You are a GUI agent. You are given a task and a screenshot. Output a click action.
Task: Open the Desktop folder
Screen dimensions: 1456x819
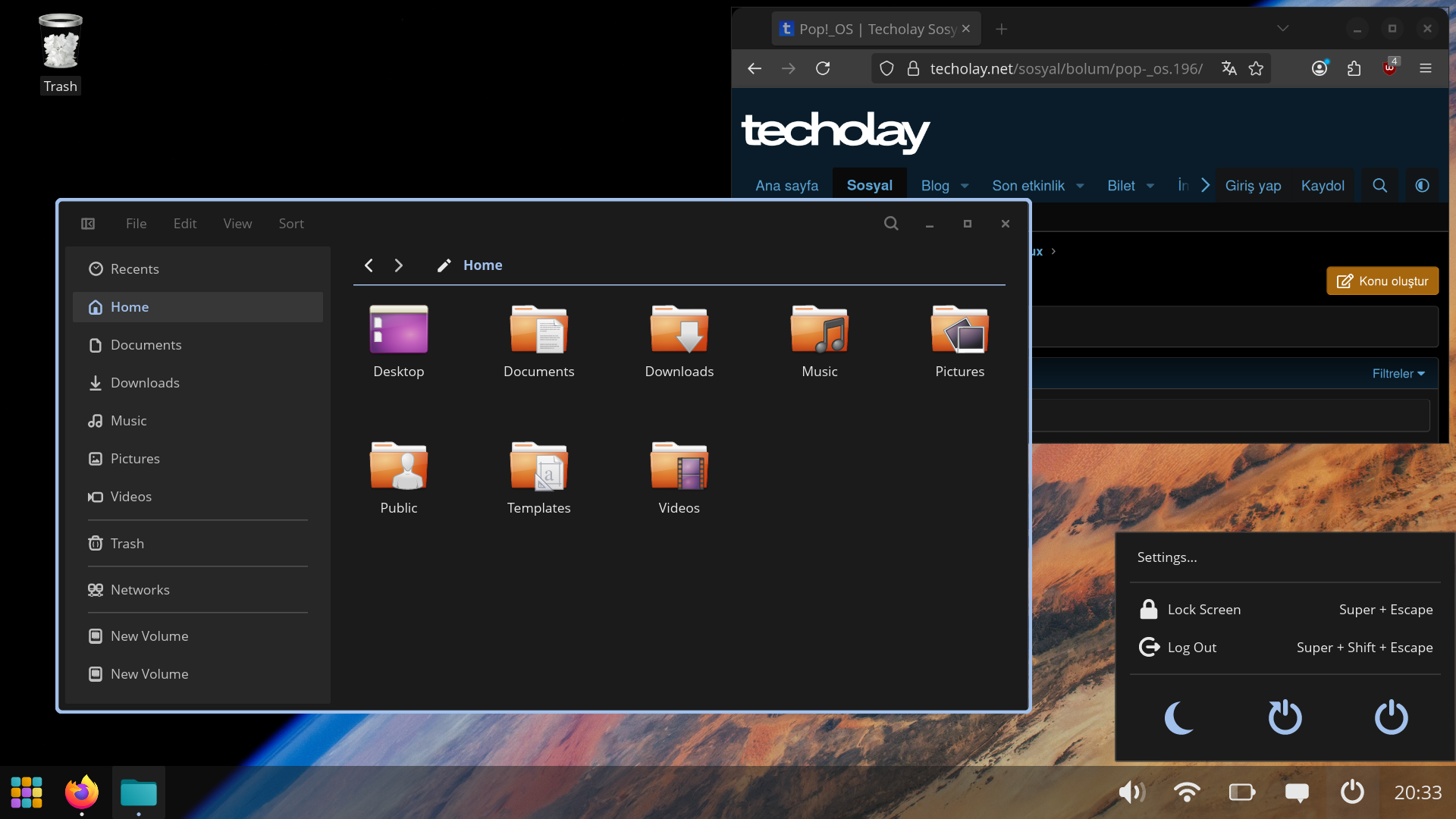tap(399, 341)
